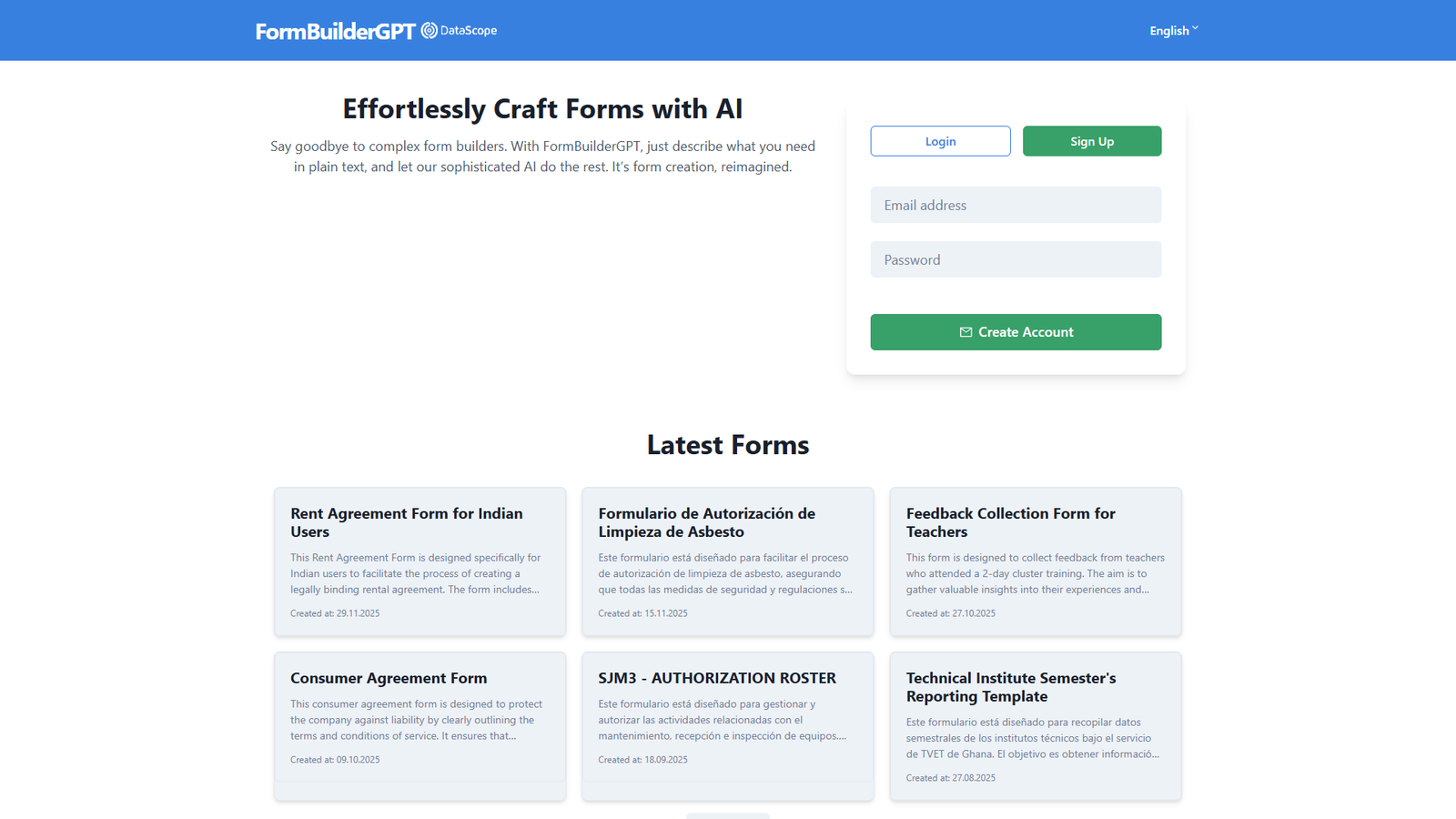Viewport: 1456px width, 819px height.
Task: Click the Asbesto form description text
Action: tap(725, 573)
